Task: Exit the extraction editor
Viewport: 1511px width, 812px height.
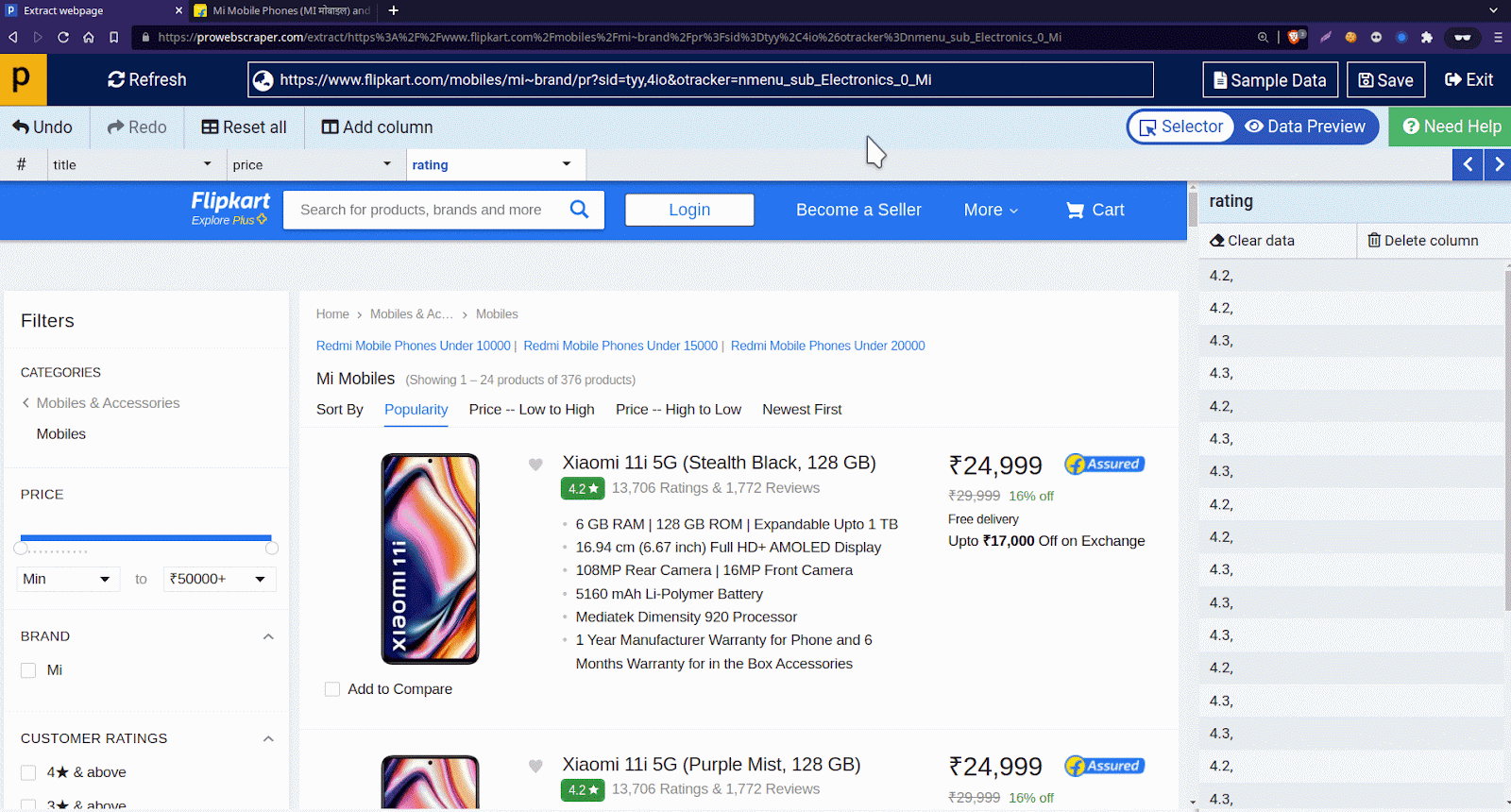Action: 1469,80
